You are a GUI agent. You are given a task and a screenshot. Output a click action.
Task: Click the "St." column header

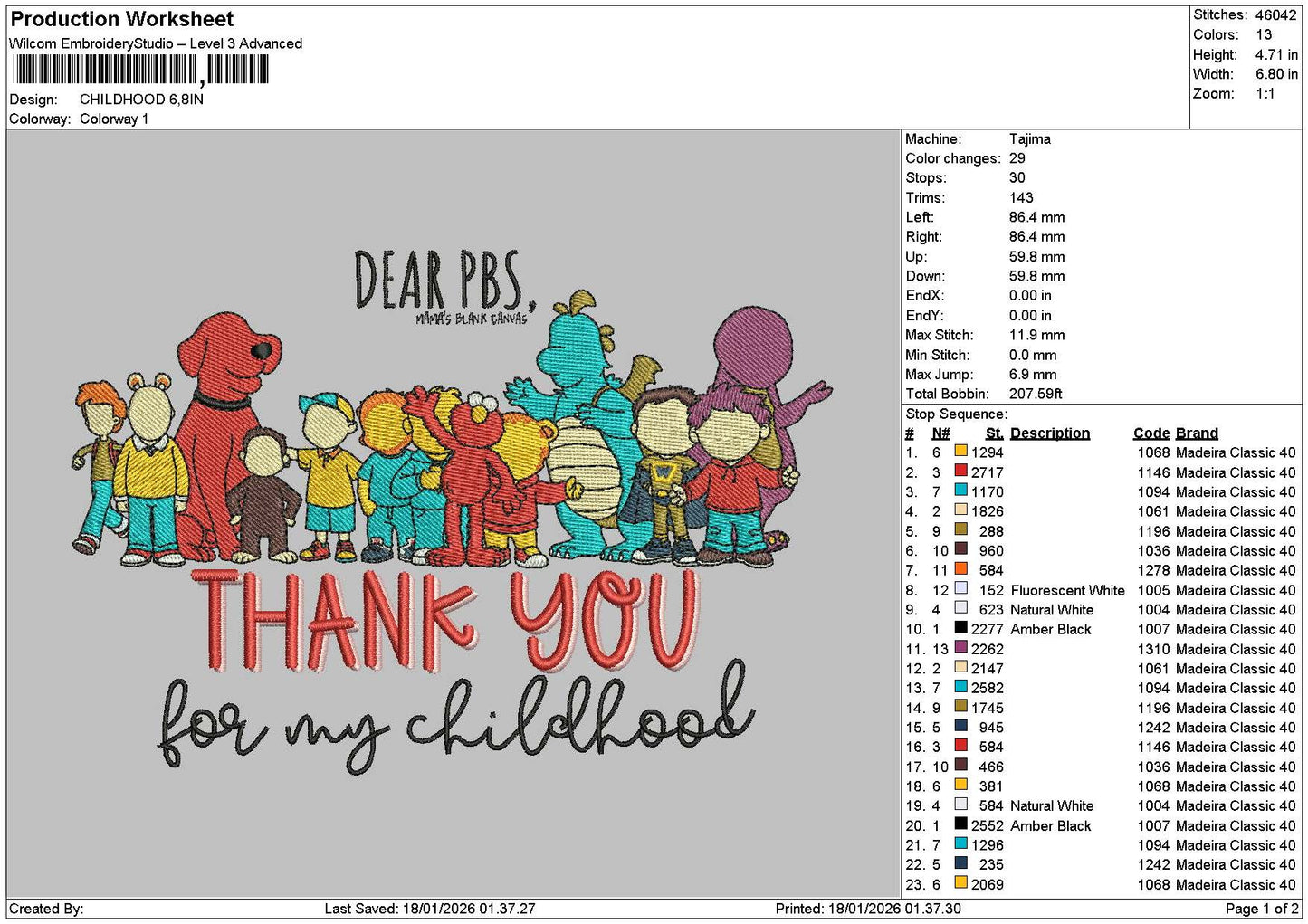pos(994,433)
